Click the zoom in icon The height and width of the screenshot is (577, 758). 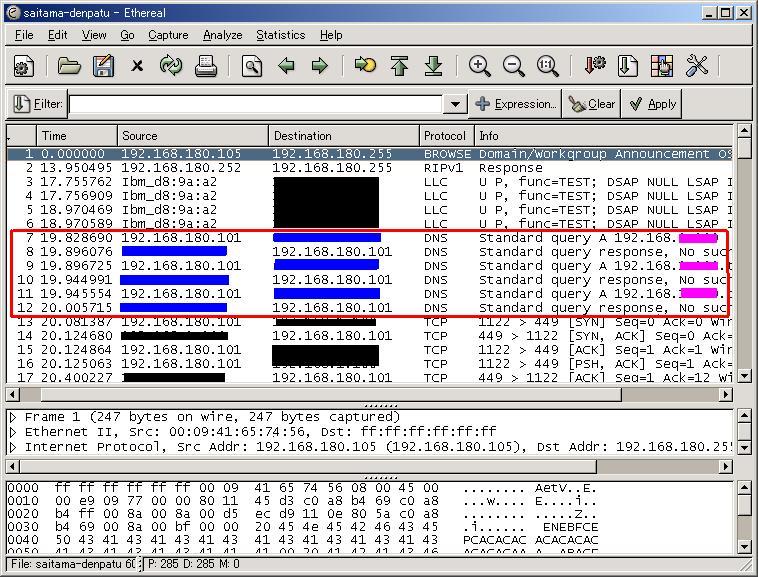[480, 66]
